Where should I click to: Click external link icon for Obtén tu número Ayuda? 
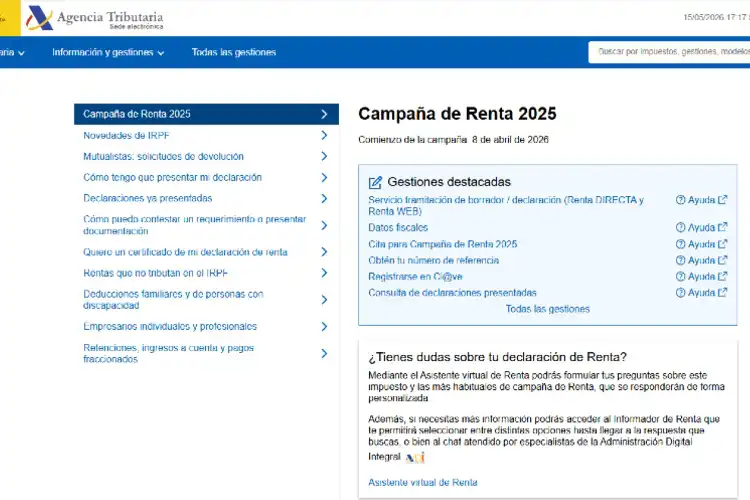(723, 260)
